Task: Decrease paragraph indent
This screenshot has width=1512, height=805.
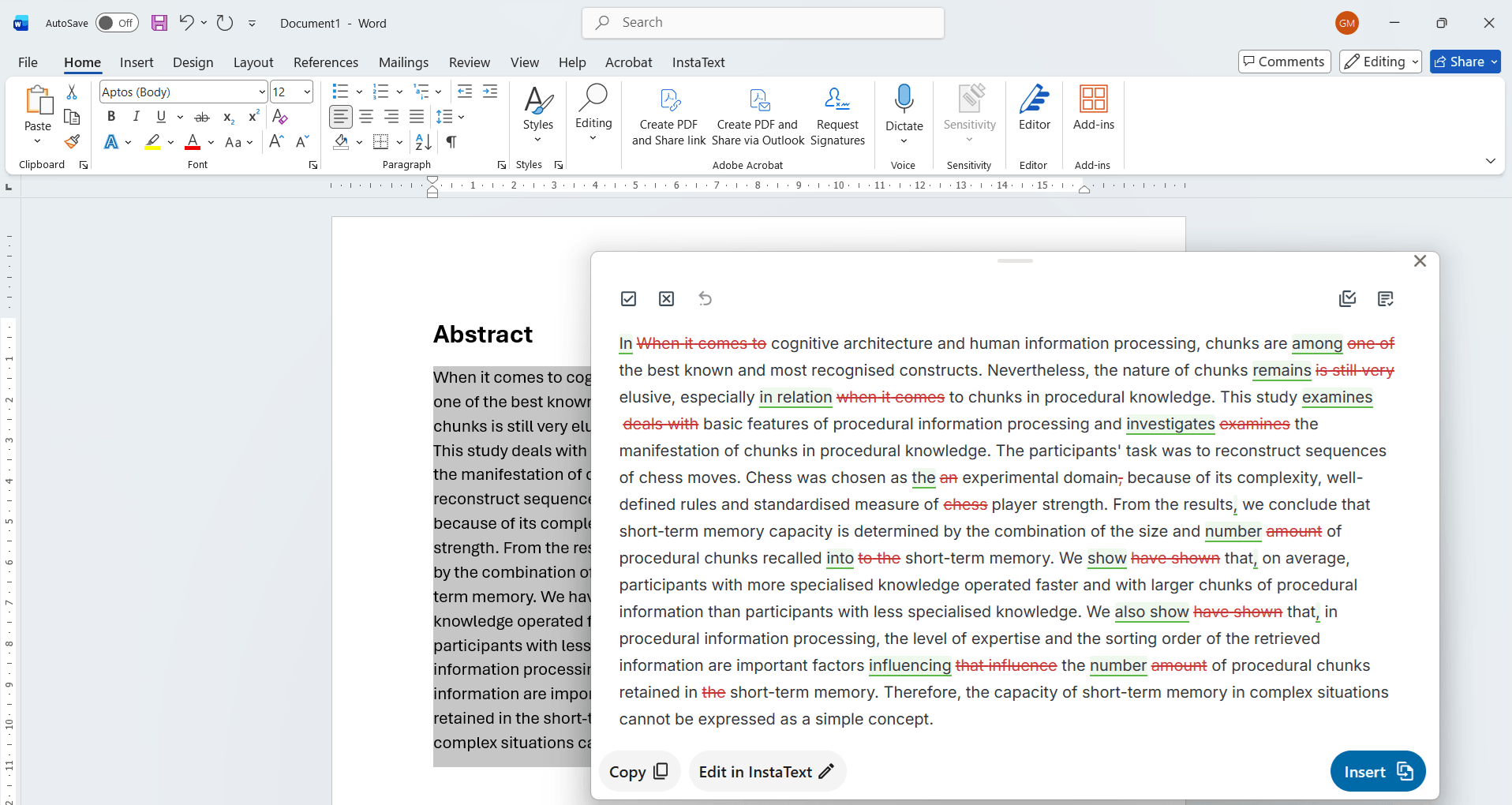Action: coord(465,92)
